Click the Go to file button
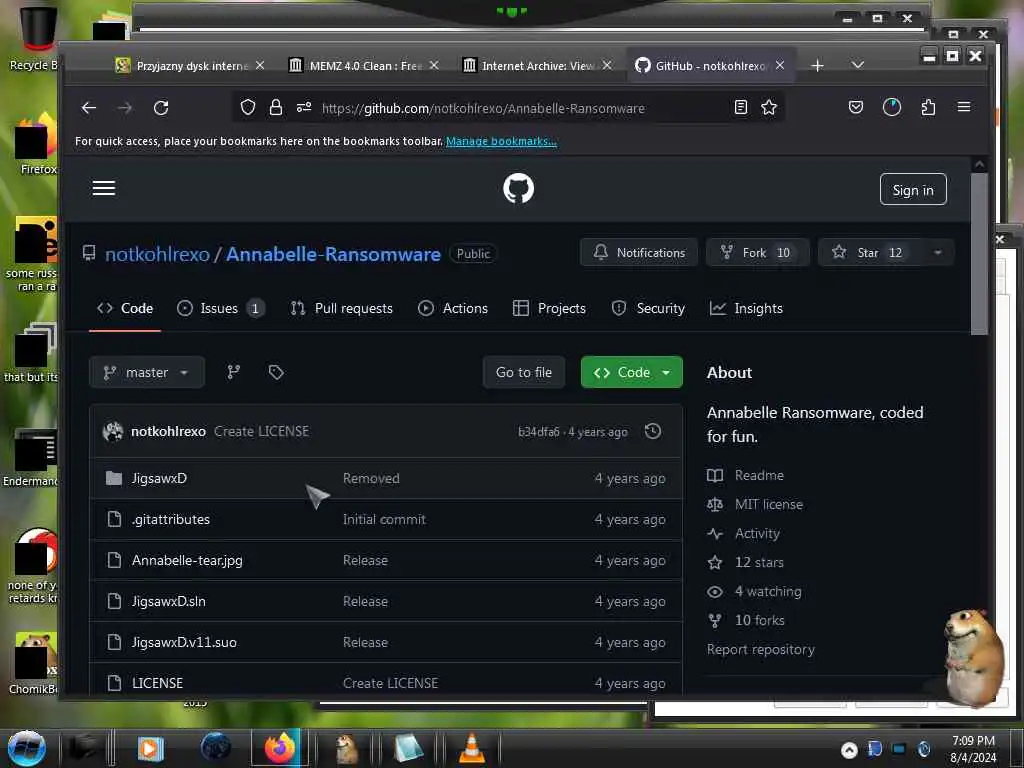The image size is (1024, 768). 524,372
